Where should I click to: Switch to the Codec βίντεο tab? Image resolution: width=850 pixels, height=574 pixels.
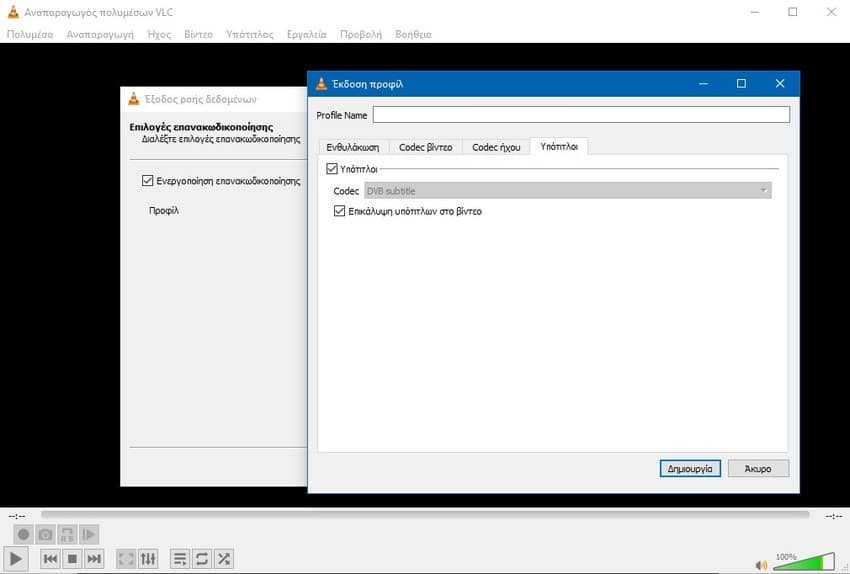click(426, 147)
